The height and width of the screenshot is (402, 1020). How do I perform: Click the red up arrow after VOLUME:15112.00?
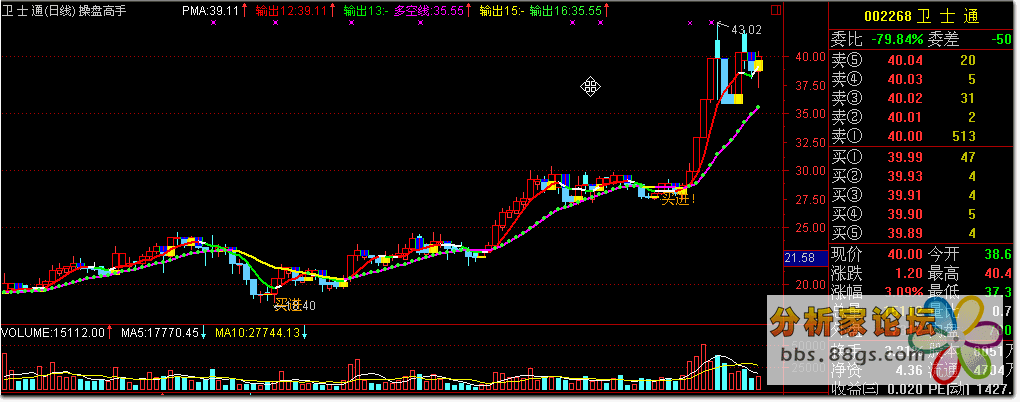[x=110, y=333]
